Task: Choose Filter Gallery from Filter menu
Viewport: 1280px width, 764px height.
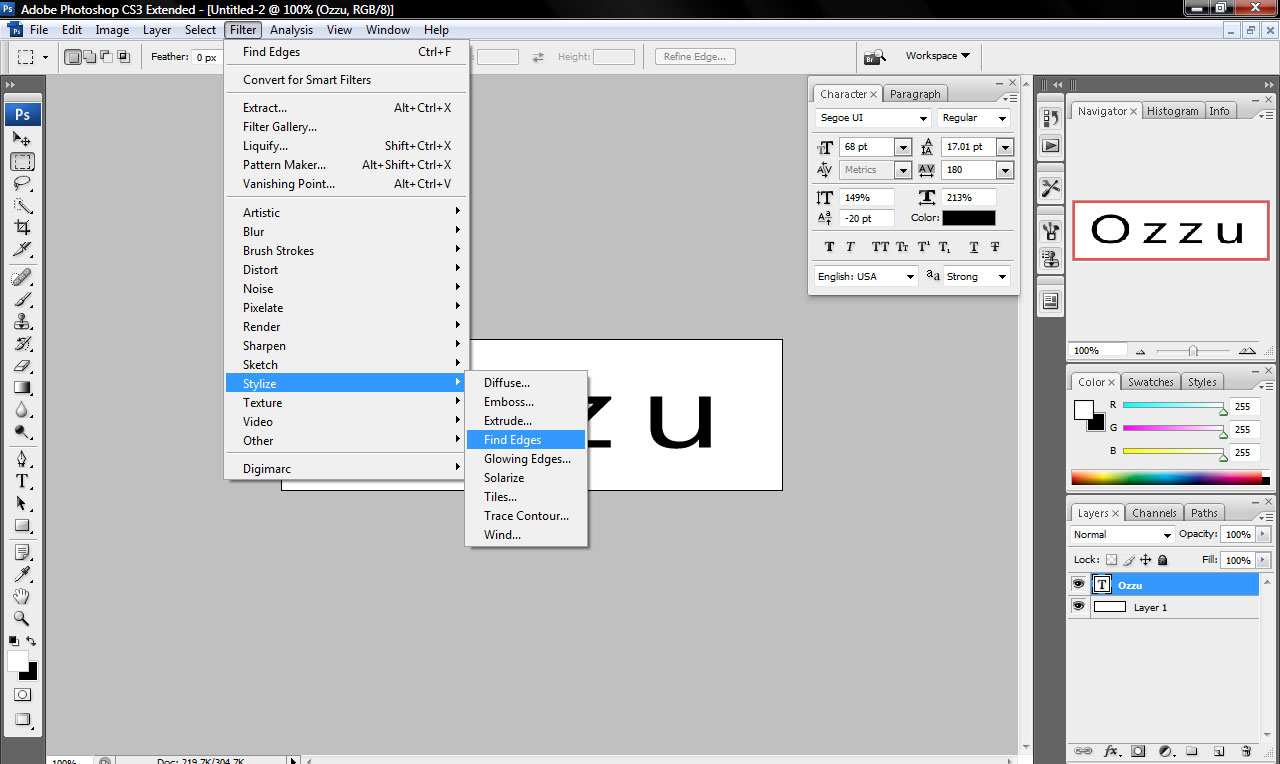Action: [347, 127]
